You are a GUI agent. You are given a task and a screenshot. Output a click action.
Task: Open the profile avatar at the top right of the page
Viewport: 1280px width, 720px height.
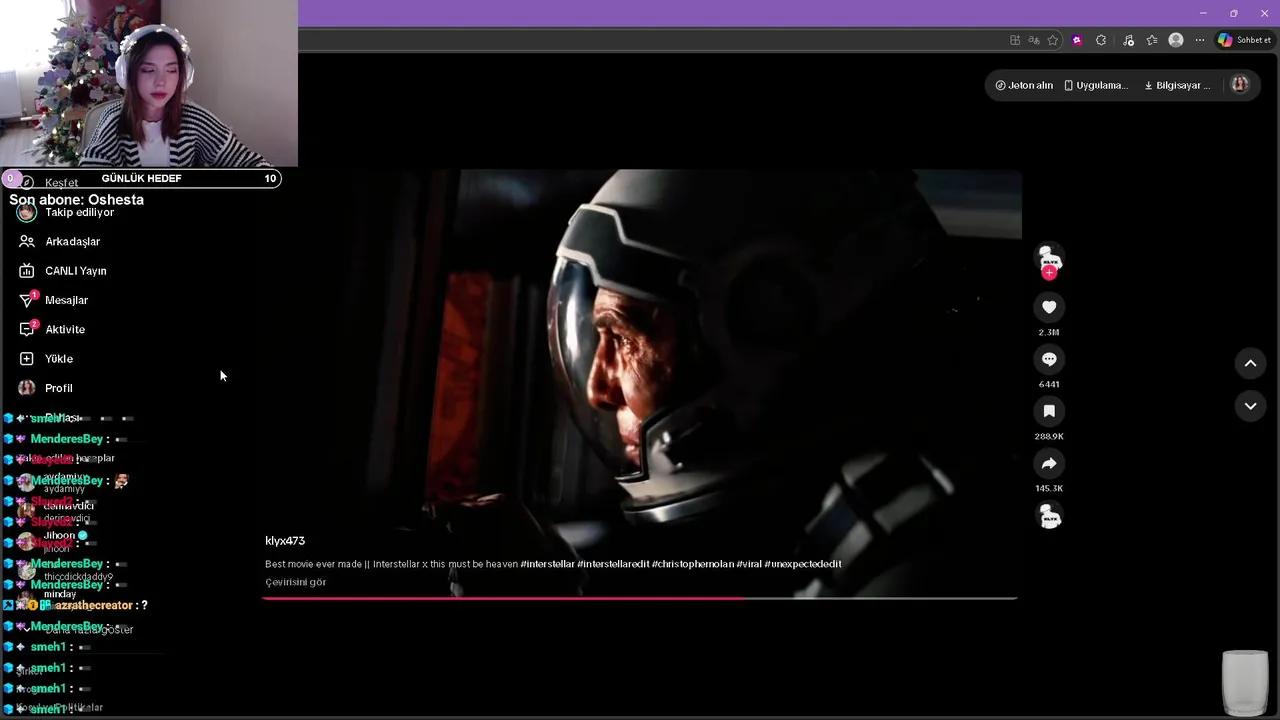coord(1240,85)
